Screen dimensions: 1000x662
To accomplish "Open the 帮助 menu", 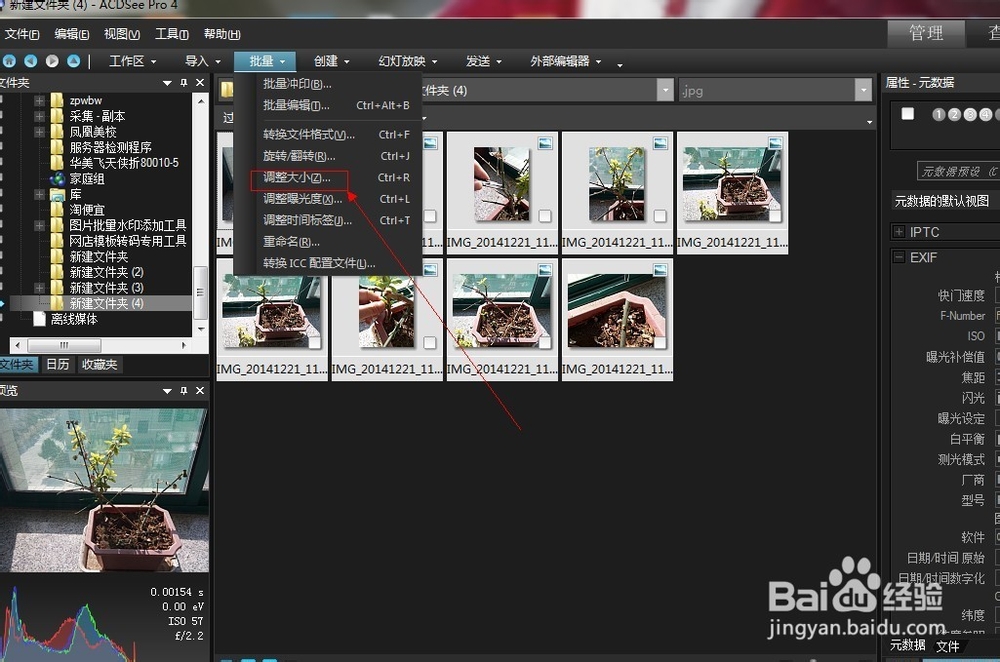I will [x=222, y=34].
